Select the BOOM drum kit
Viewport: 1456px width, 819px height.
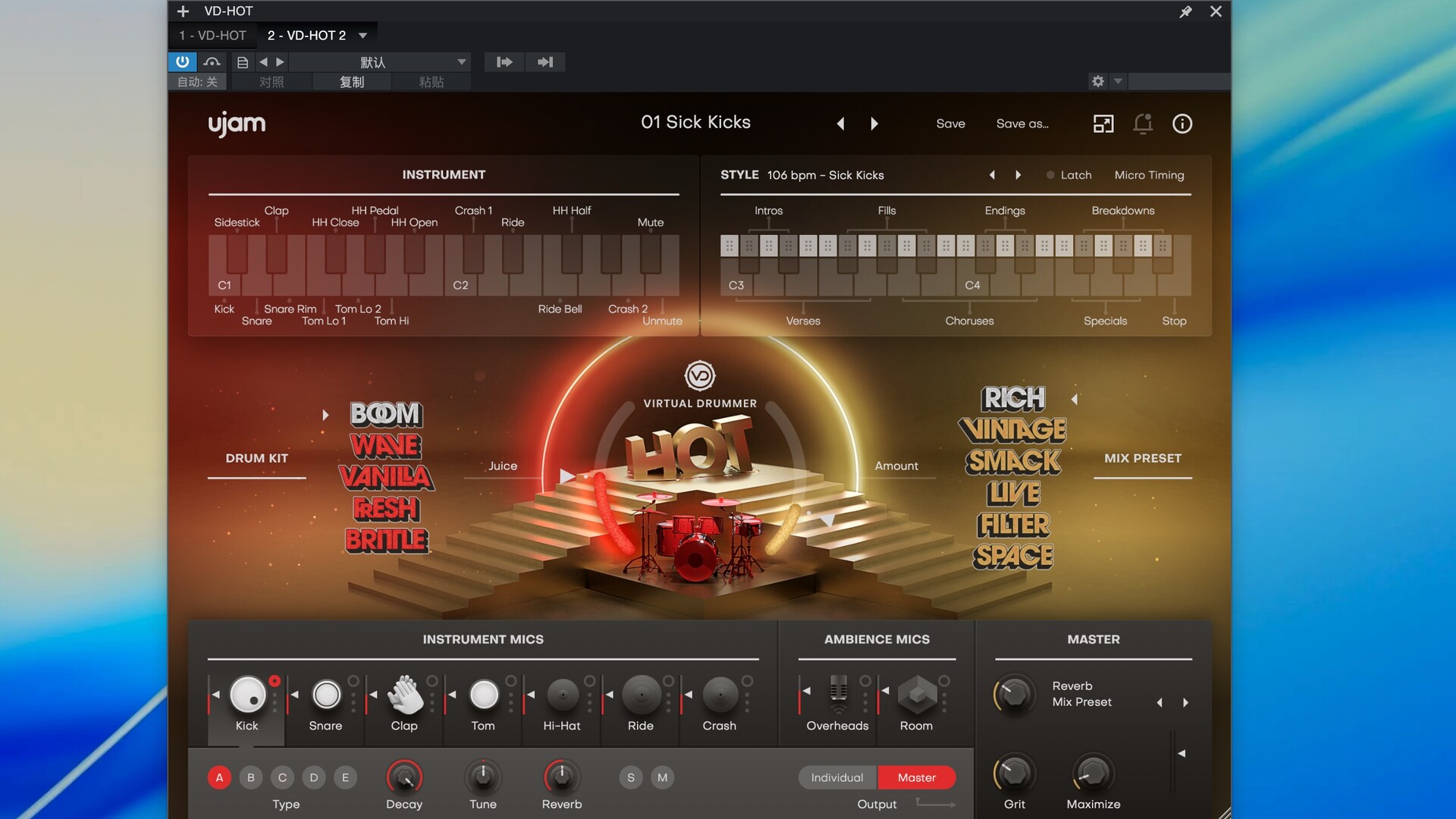(x=386, y=414)
